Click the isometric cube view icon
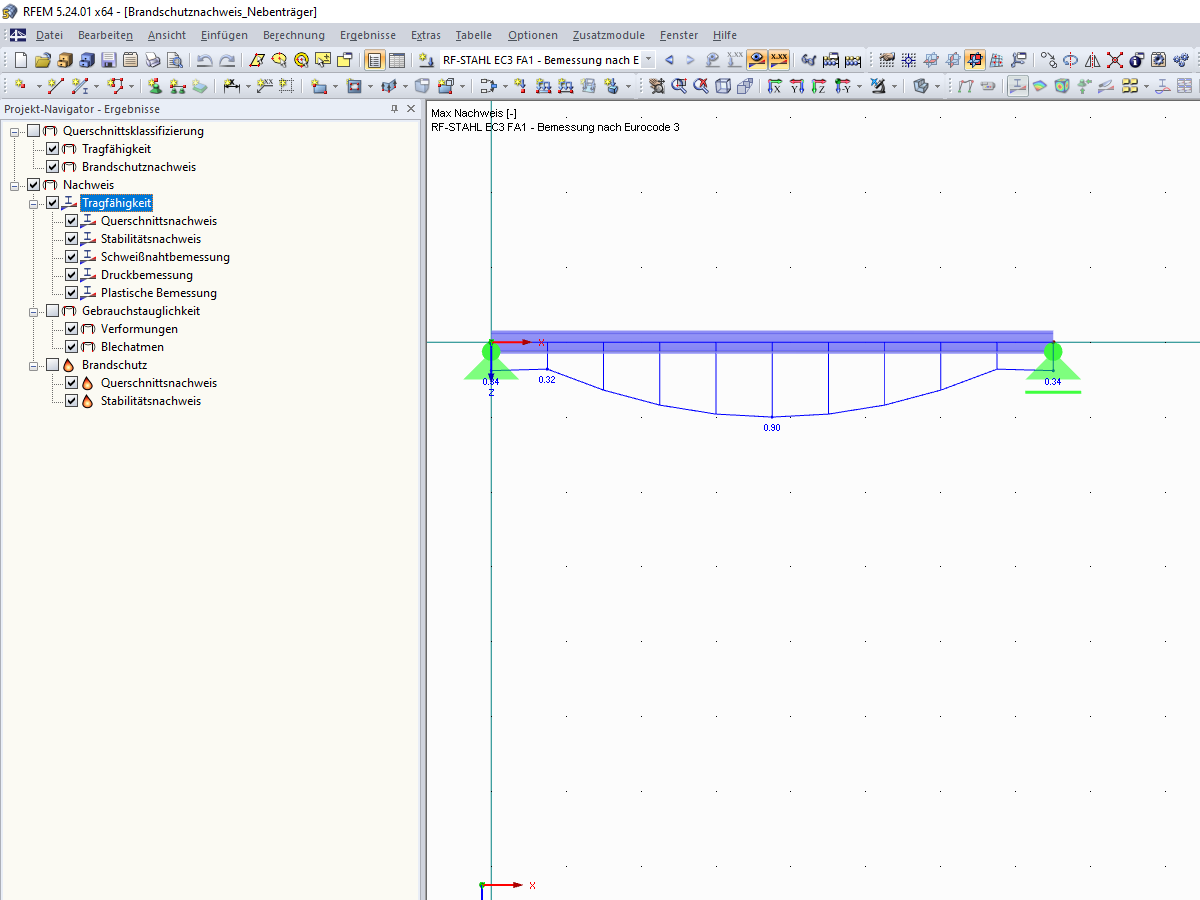1200x900 pixels. coord(723,86)
